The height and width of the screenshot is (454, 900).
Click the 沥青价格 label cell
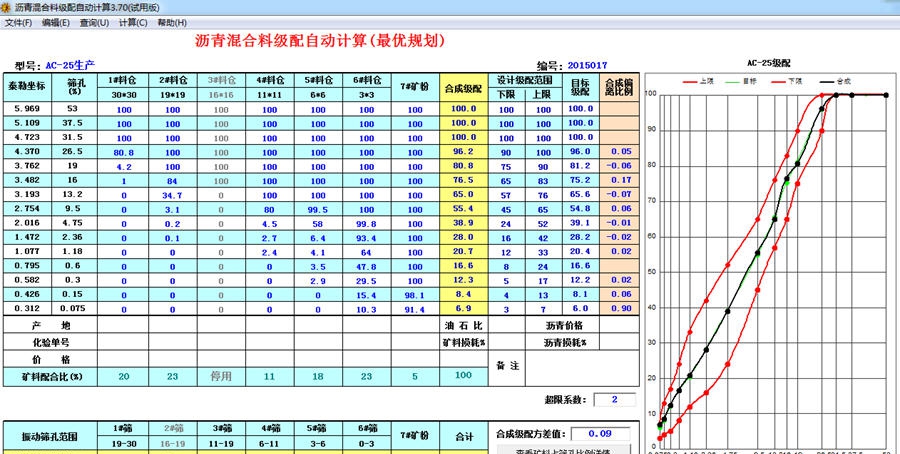(563, 325)
